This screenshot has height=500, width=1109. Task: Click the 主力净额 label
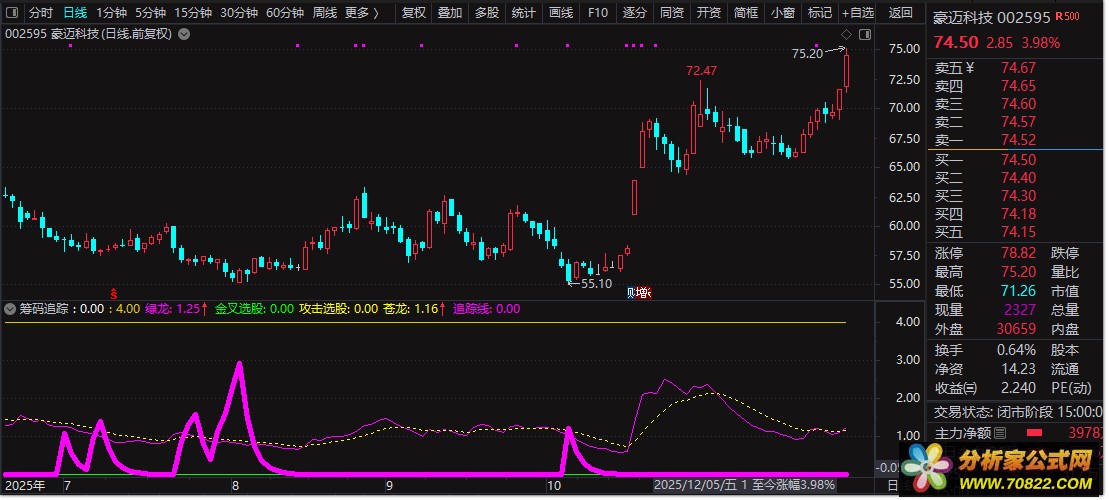(963, 433)
